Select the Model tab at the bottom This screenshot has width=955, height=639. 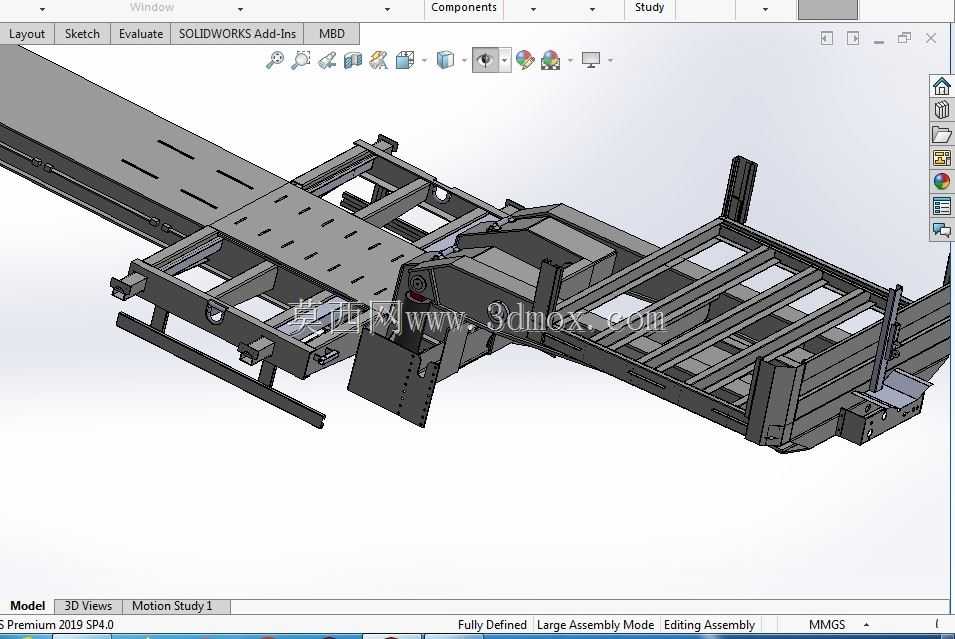pyautogui.click(x=27, y=606)
